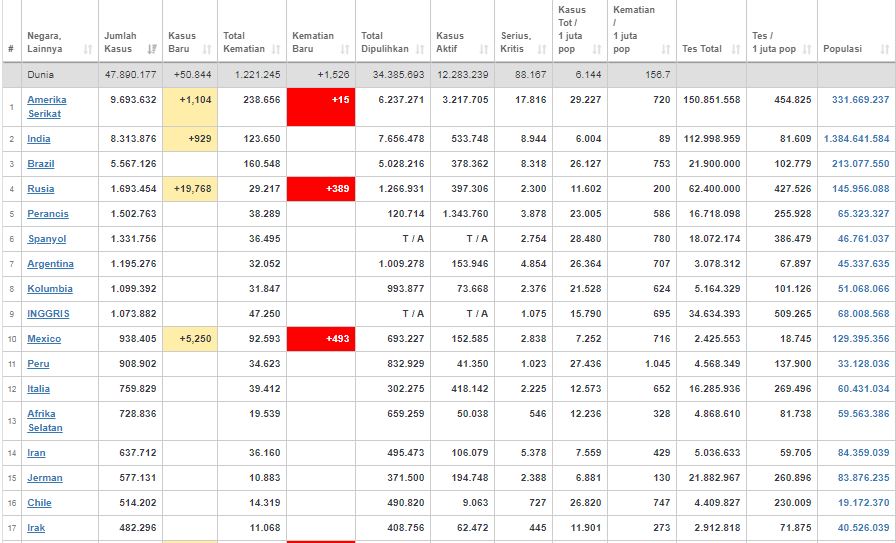Open the Chile country link
Screen dimensions: 896x543
[39, 503]
